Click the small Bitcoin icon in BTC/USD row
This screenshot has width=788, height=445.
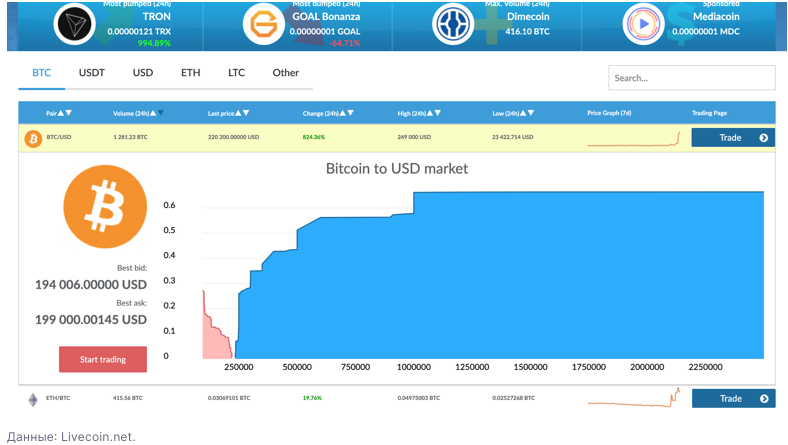[31, 138]
